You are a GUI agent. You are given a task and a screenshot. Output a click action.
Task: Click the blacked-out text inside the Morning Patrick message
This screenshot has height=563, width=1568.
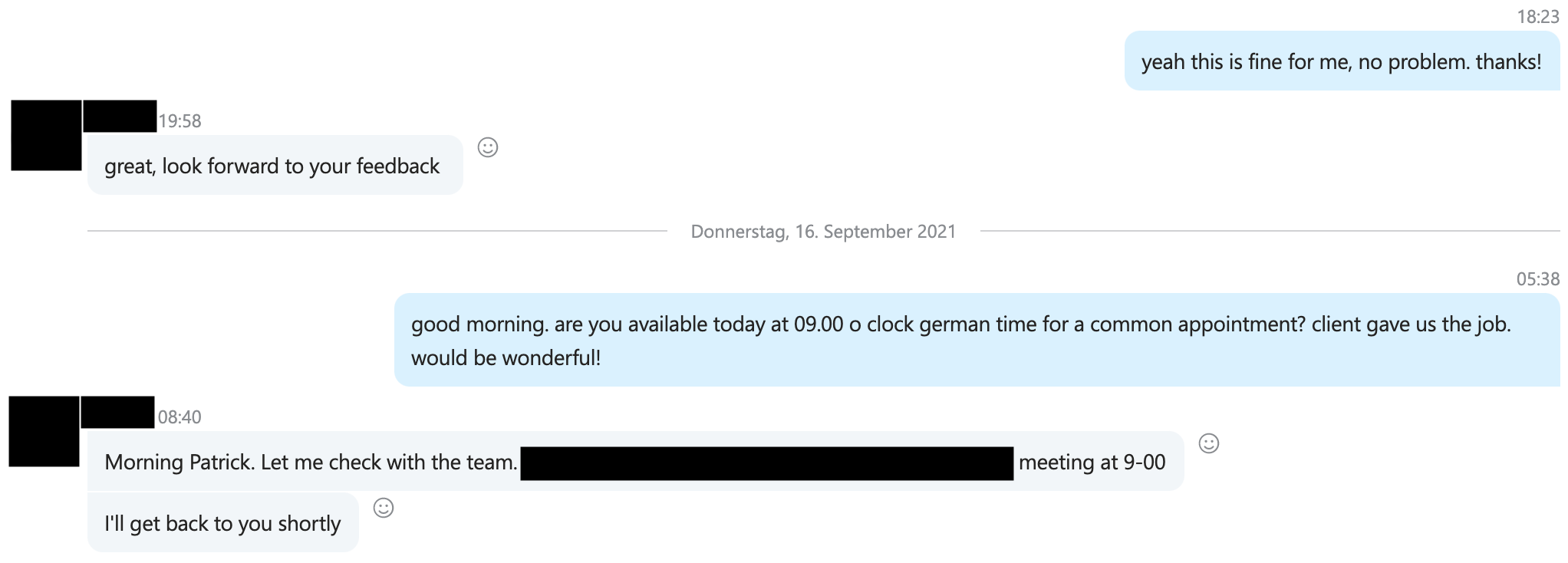766,463
